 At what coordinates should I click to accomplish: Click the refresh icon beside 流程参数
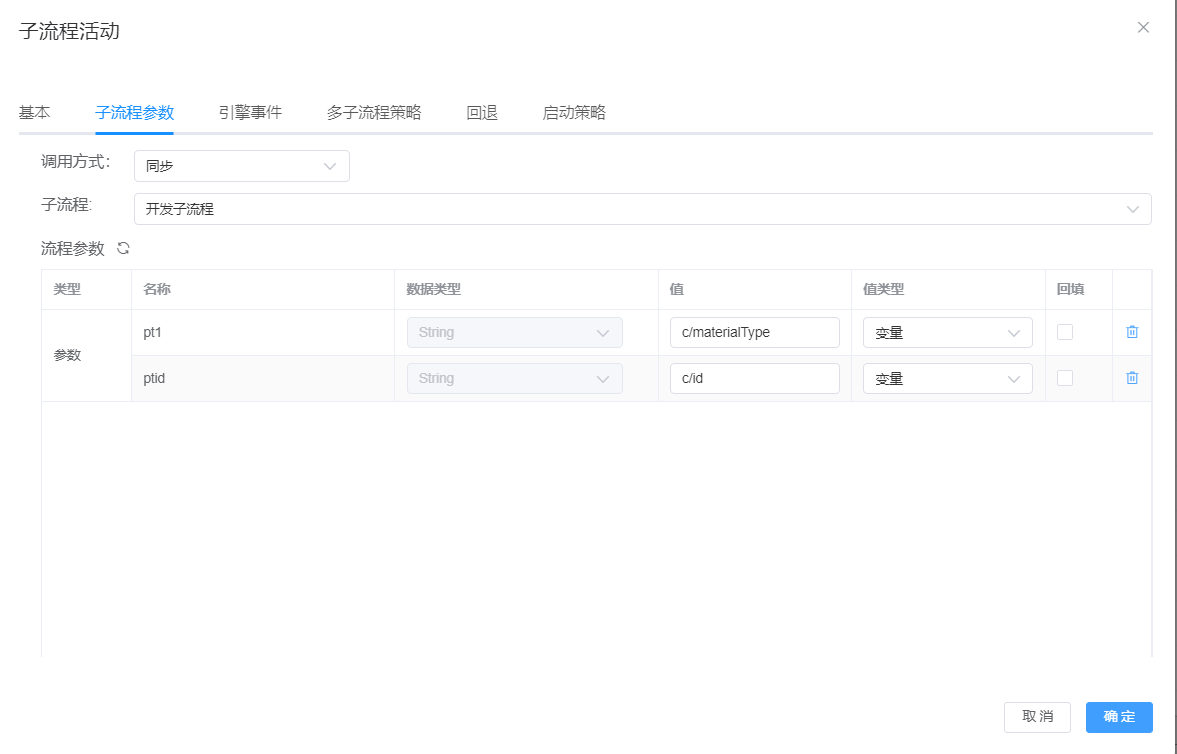(x=123, y=248)
